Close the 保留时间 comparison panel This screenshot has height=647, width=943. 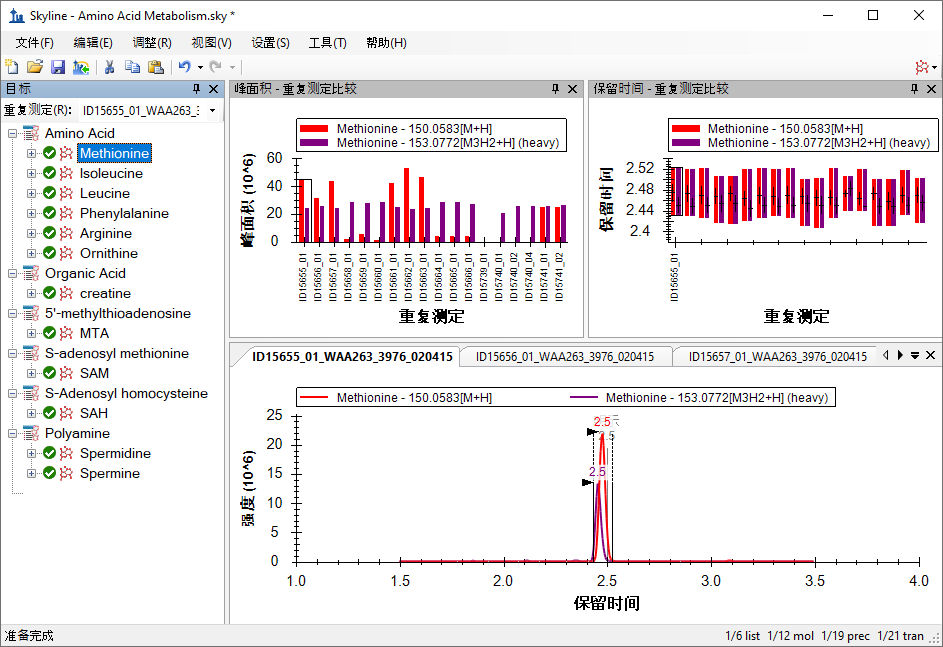tap(930, 89)
